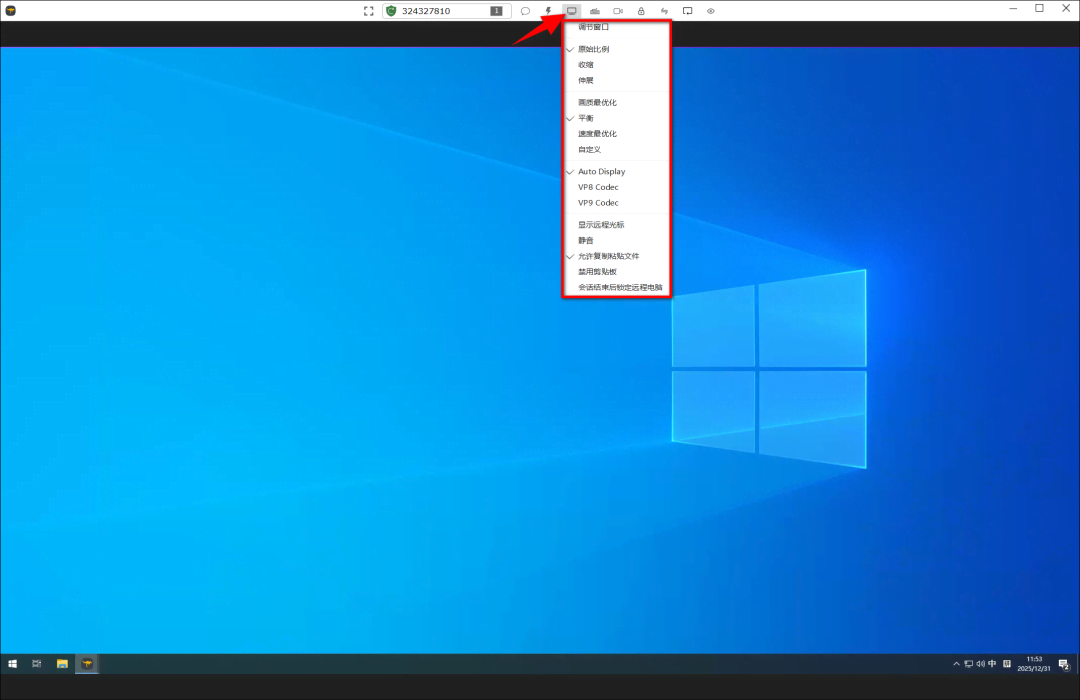Open the clock showing 11:53
Screen dimensions: 1080x700
coord(1035,664)
